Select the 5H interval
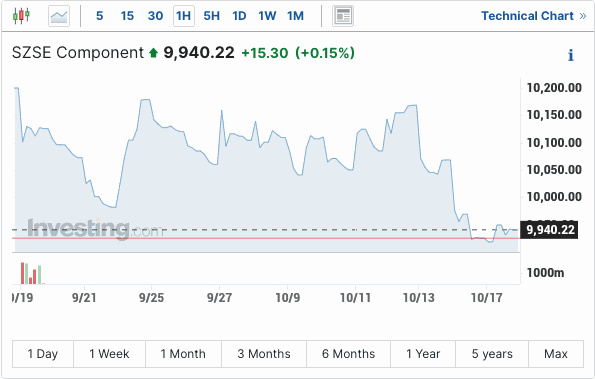Viewport: 595px width, 379px height. [211, 16]
